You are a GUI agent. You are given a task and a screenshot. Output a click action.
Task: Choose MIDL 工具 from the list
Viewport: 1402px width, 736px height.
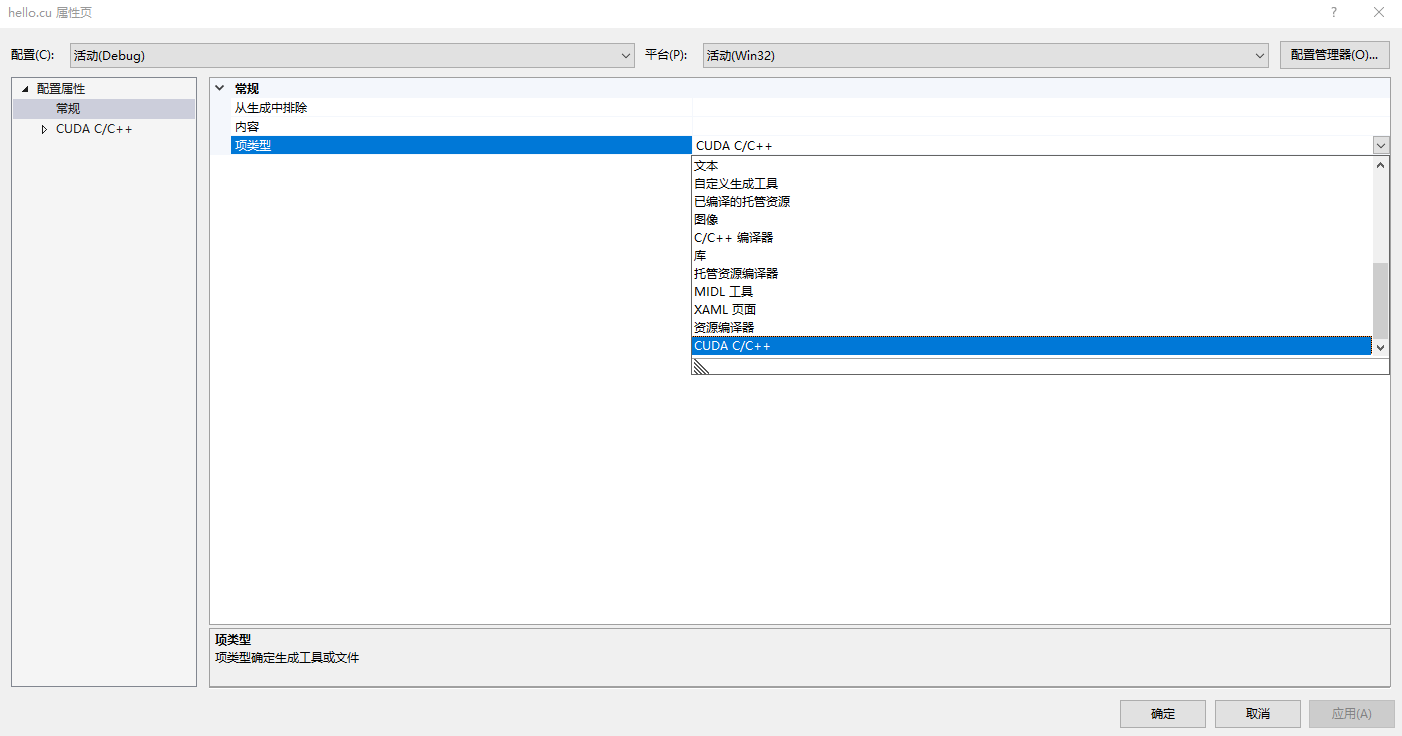click(x=1032, y=292)
